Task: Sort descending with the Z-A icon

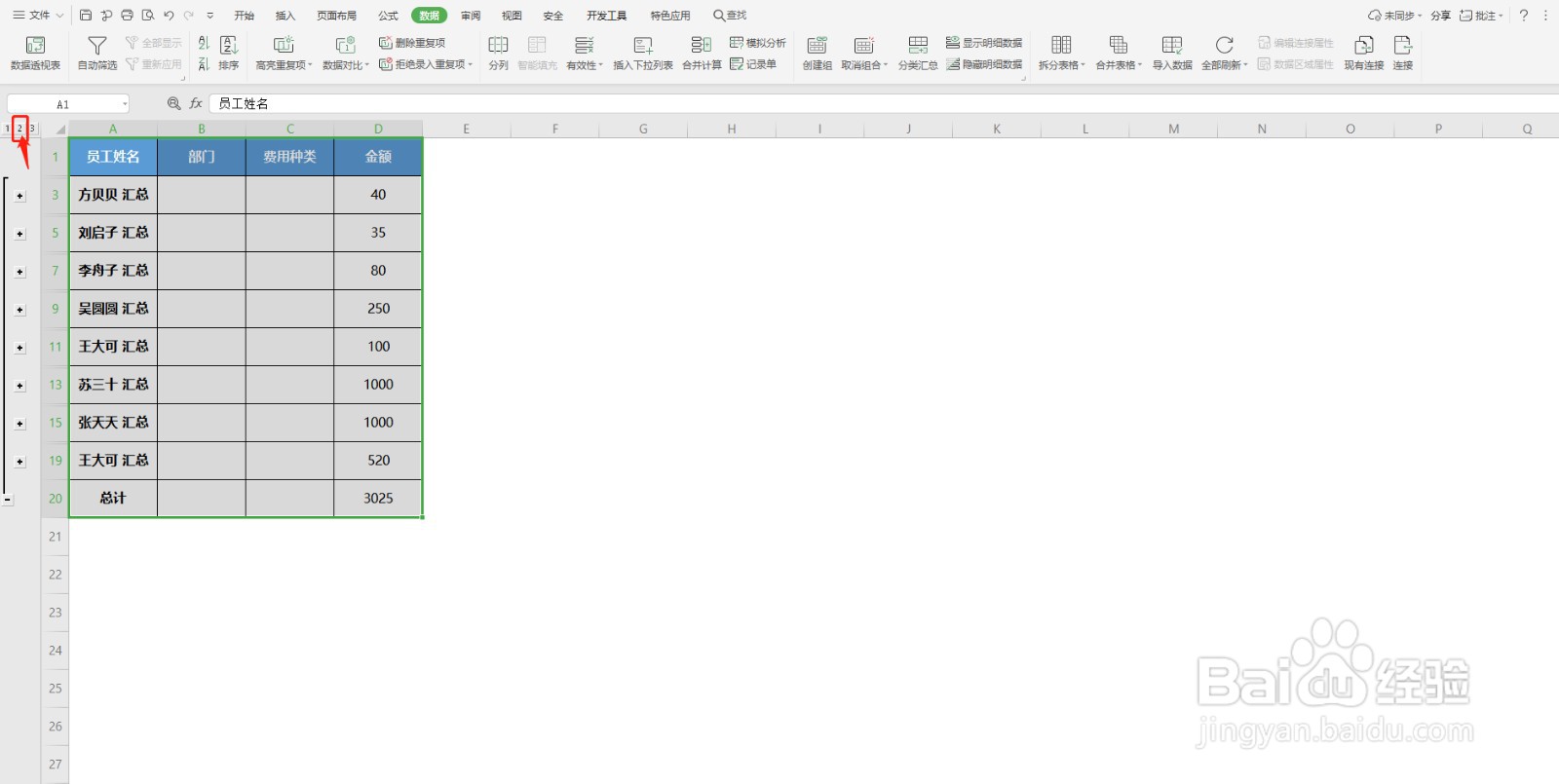Action: click(204, 64)
